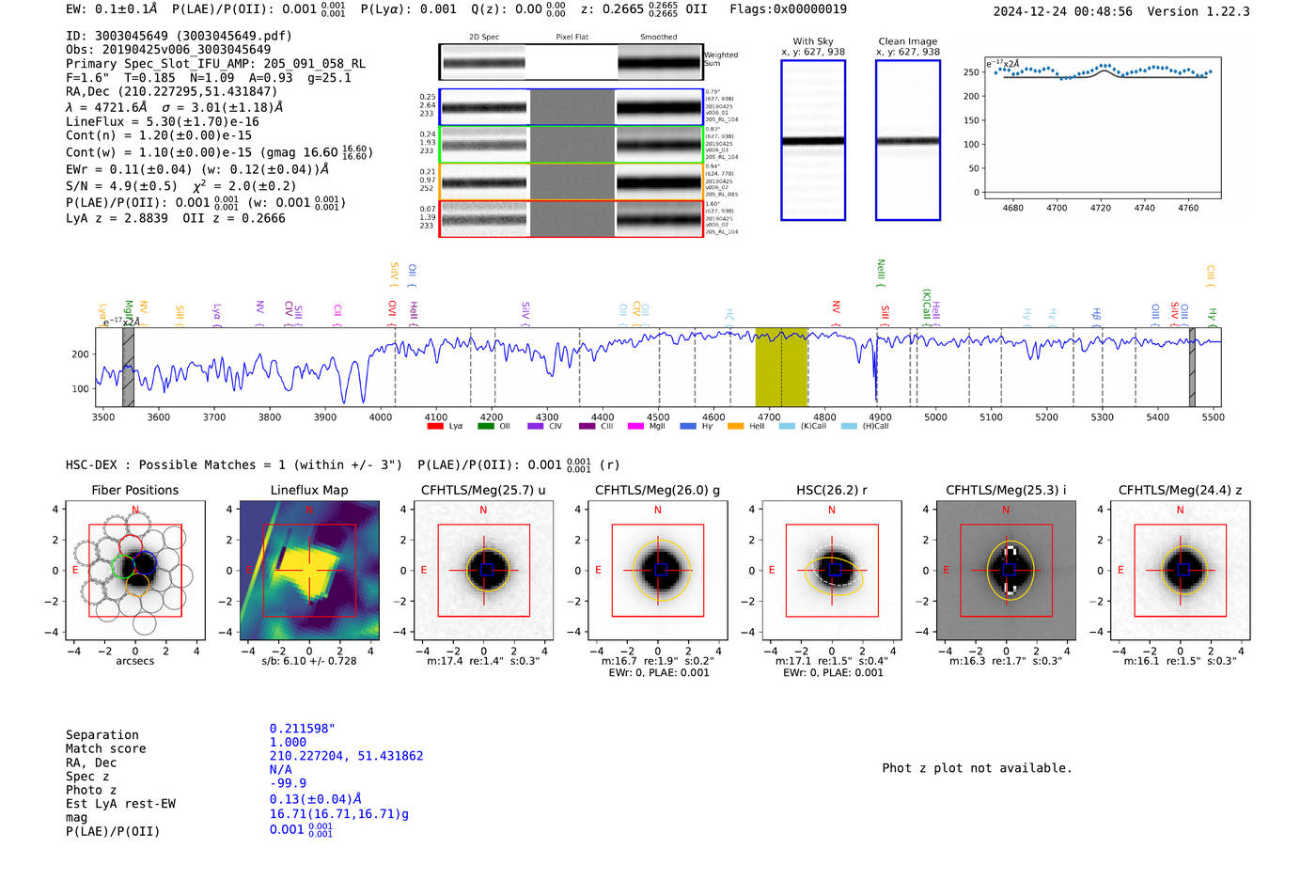Click the separation value 0.211598"
Image resolution: width=1316 pixels, height=896 pixels.
pos(303,729)
